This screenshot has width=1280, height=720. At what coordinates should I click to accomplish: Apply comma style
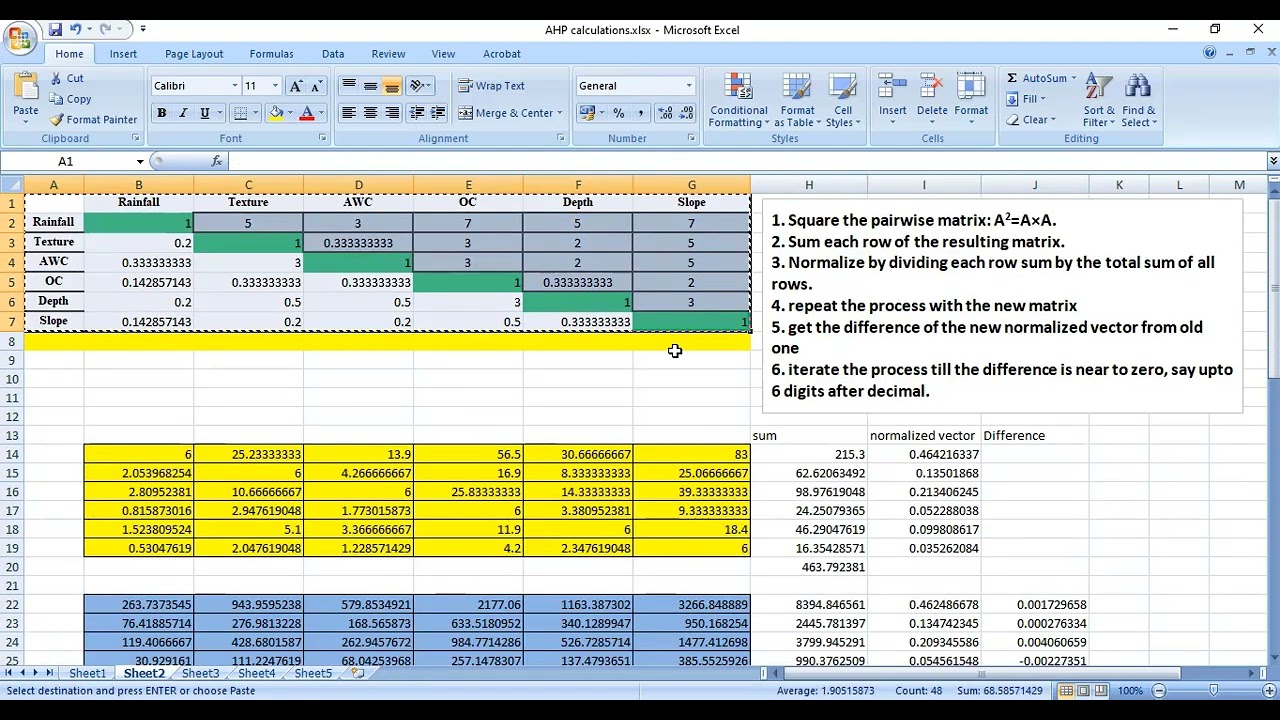click(639, 113)
